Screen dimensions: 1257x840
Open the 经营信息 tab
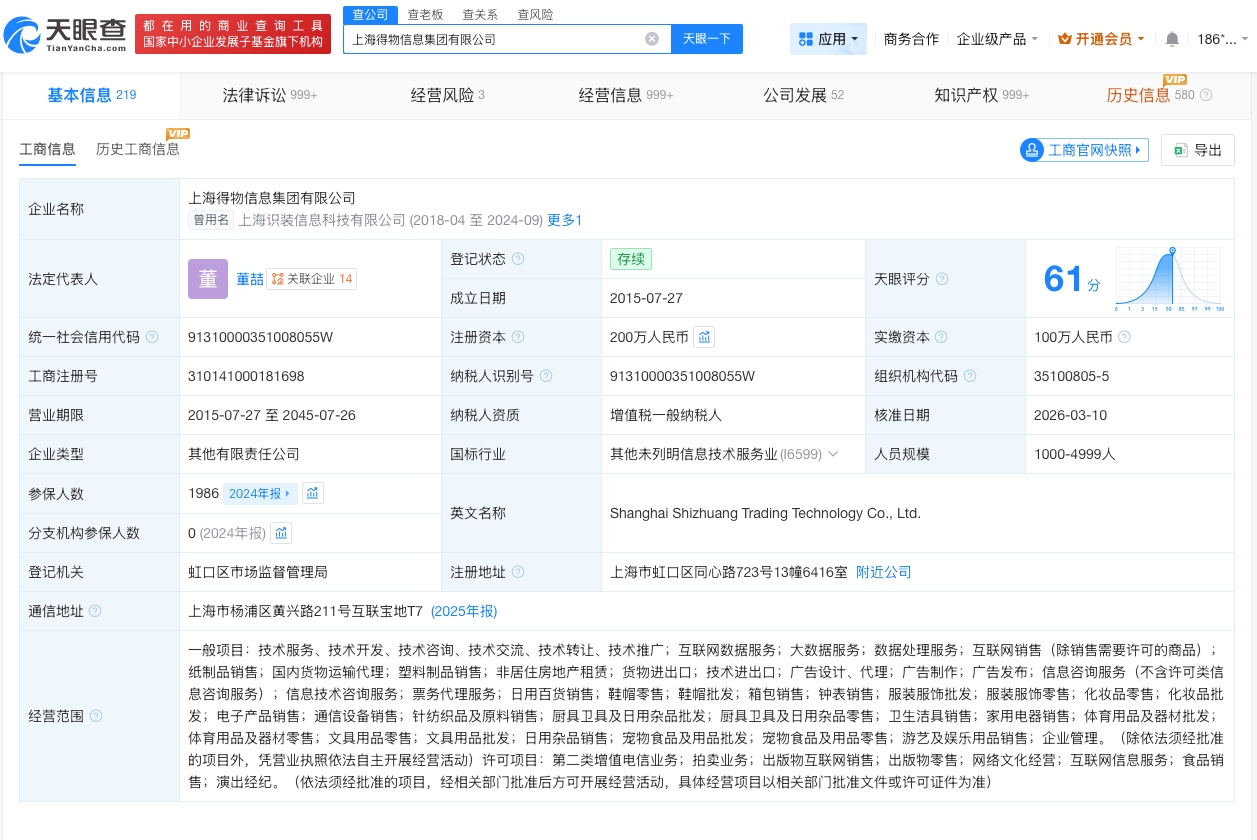pos(626,95)
